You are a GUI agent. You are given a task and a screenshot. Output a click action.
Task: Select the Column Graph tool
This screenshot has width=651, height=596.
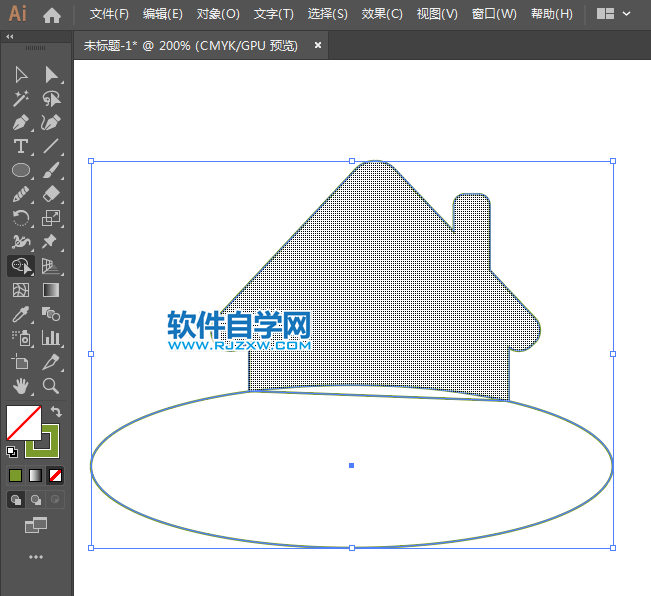coord(51,338)
